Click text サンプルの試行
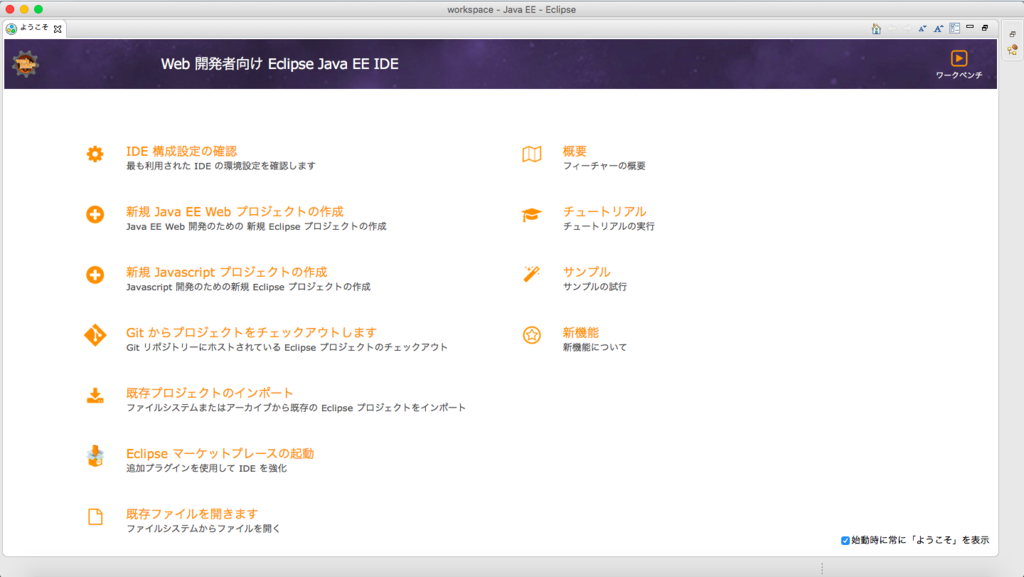Viewport: 1024px width, 577px height. (595, 287)
